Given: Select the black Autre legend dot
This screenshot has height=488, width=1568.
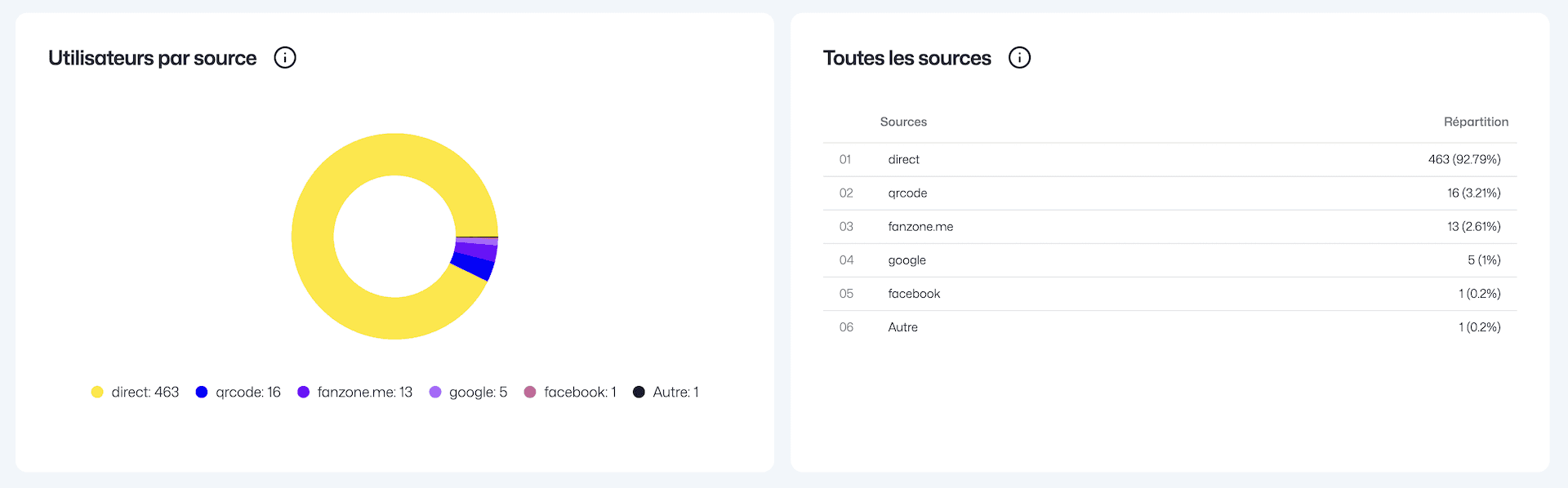Looking at the screenshot, I should 639,392.
